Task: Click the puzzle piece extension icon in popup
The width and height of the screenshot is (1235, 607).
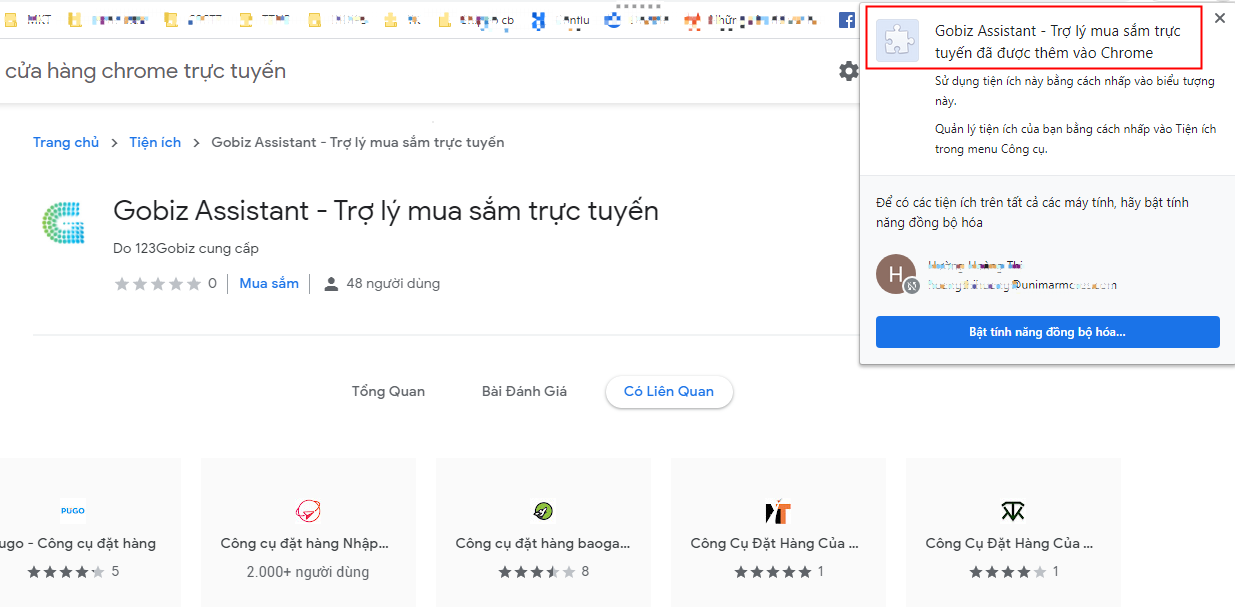Action: (897, 41)
